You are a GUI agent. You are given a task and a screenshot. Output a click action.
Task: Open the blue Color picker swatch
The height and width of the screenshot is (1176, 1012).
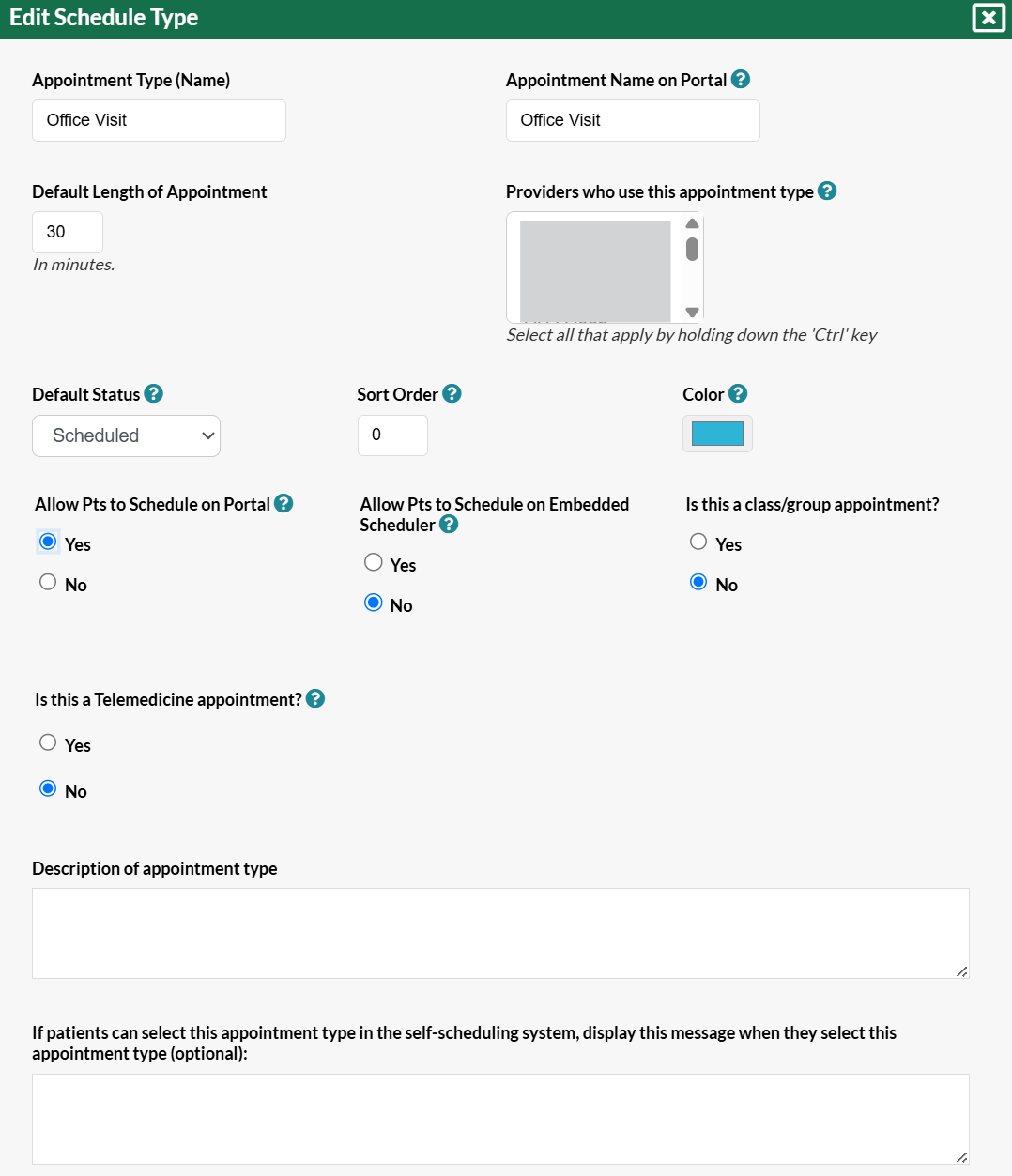point(717,434)
